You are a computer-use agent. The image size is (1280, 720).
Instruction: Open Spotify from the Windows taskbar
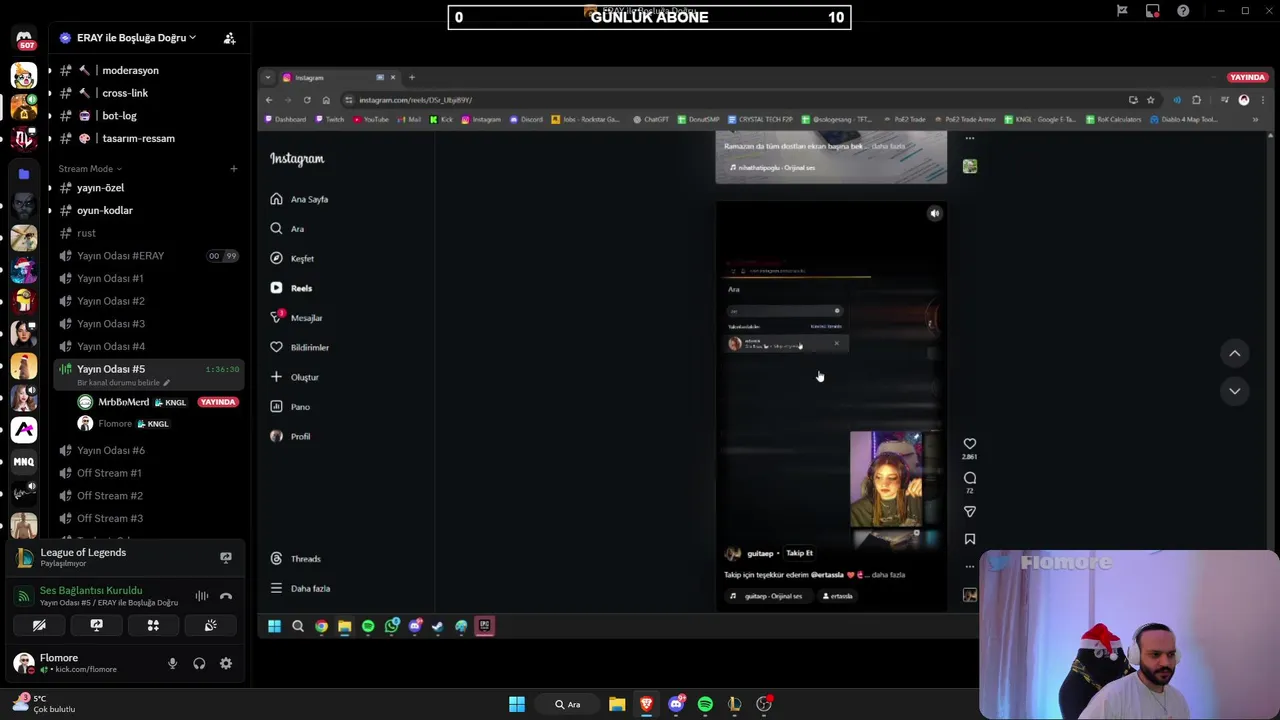pos(705,704)
